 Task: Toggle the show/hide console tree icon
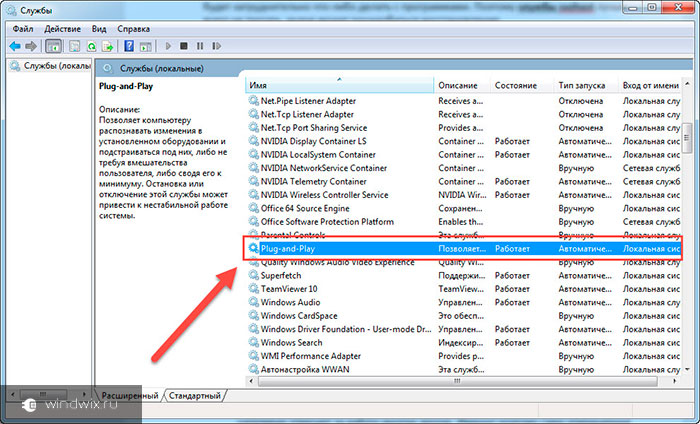53,46
